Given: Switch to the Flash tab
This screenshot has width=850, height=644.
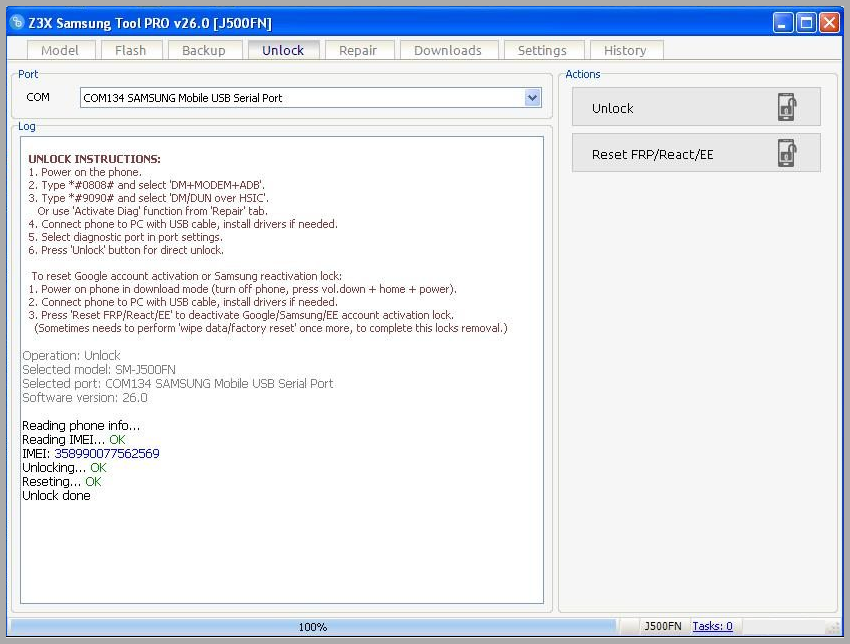Looking at the screenshot, I should point(131,50).
